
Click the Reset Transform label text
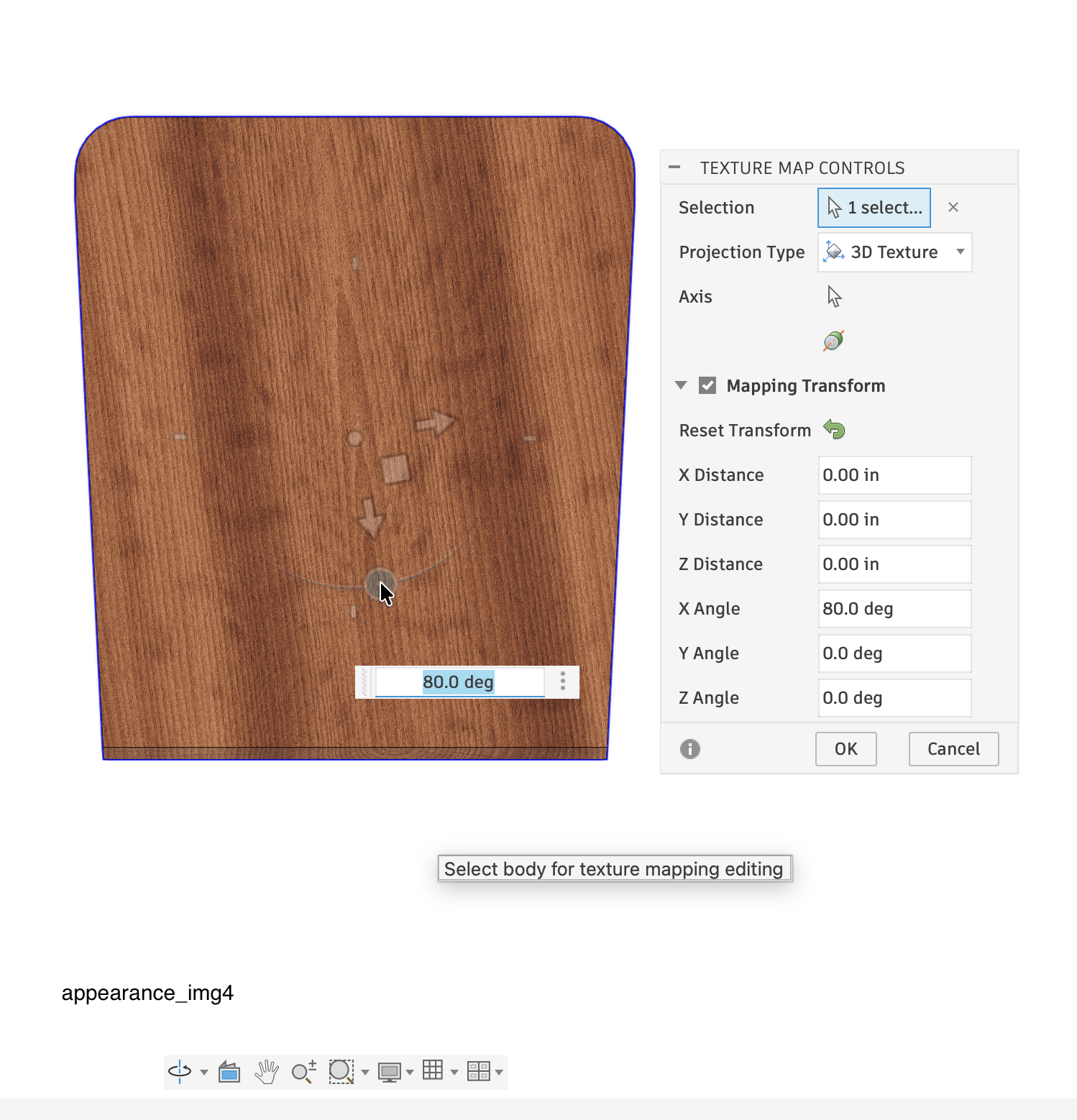pos(745,431)
